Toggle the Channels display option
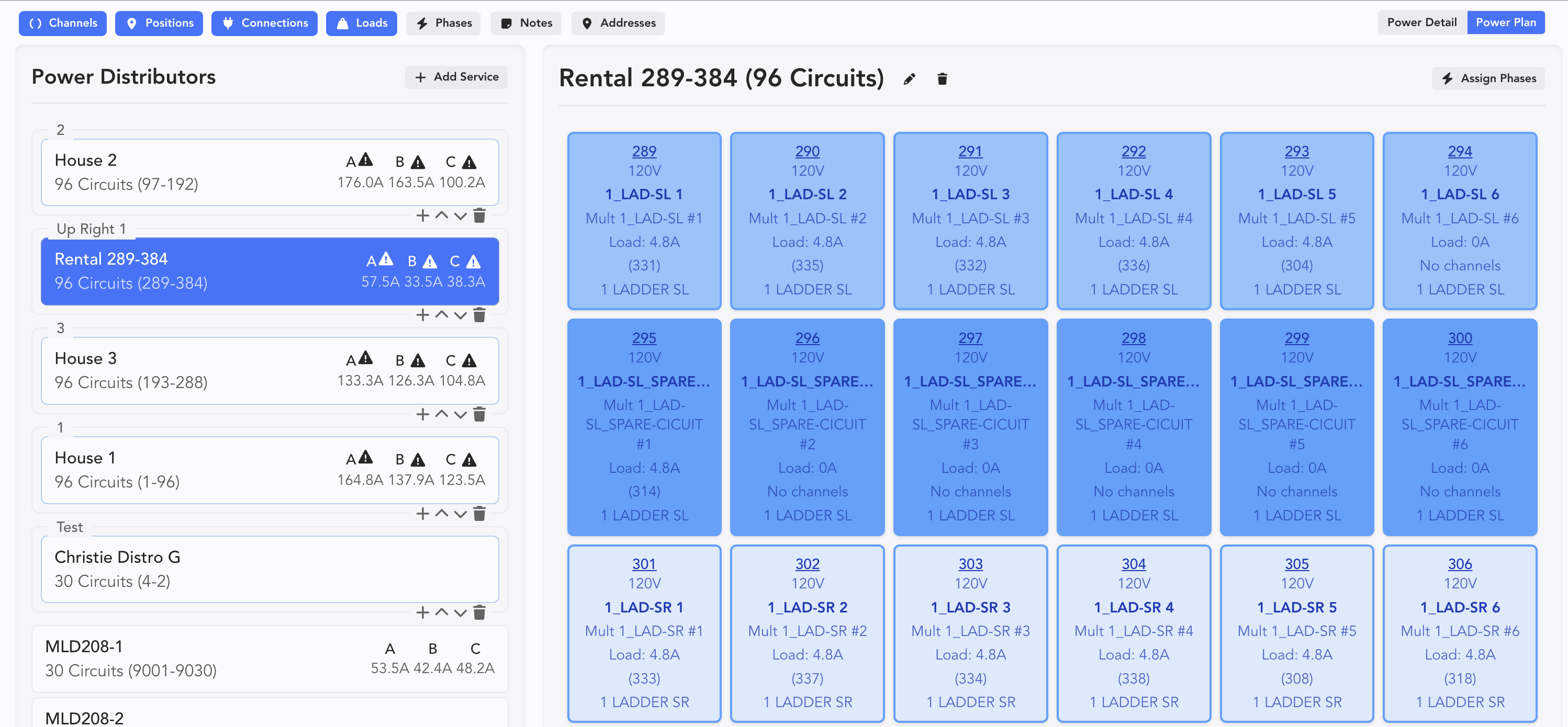Screen dimensions: 1568x727 coord(63,23)
